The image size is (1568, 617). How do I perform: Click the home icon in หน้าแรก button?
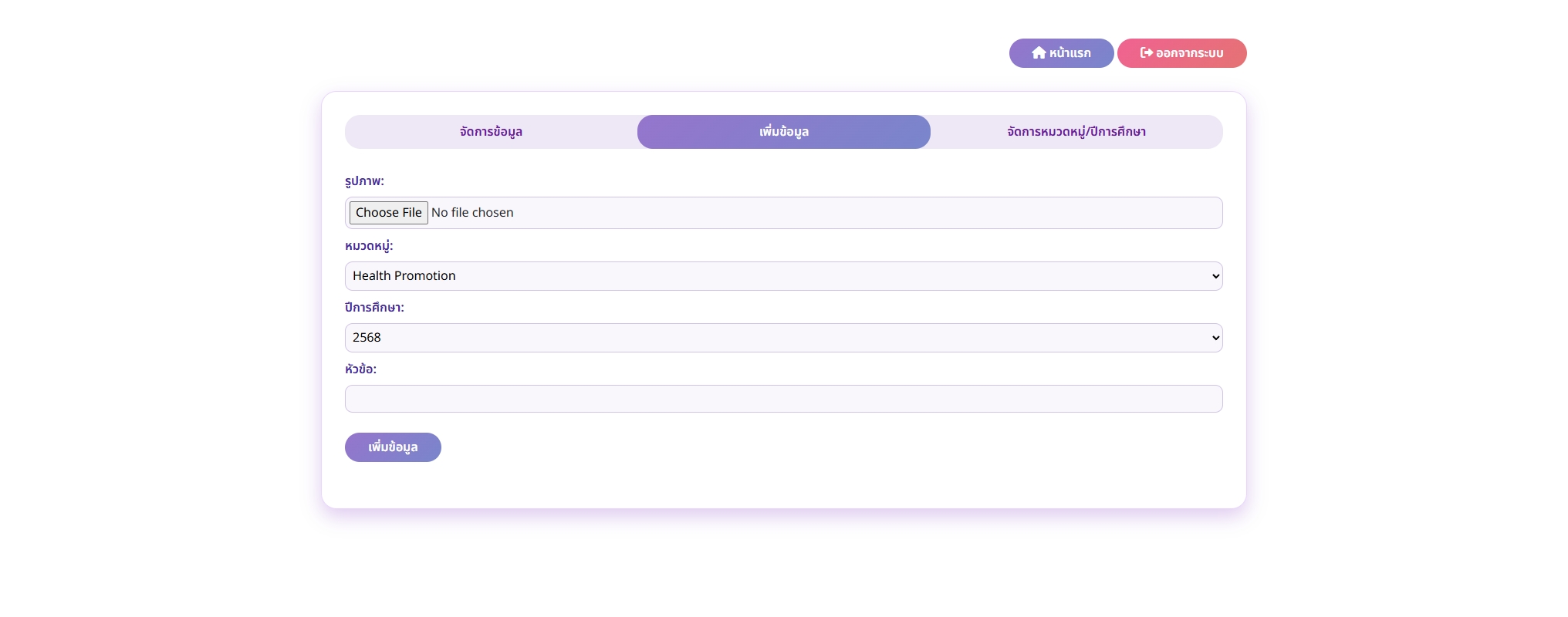click(x=1039, y=53)
